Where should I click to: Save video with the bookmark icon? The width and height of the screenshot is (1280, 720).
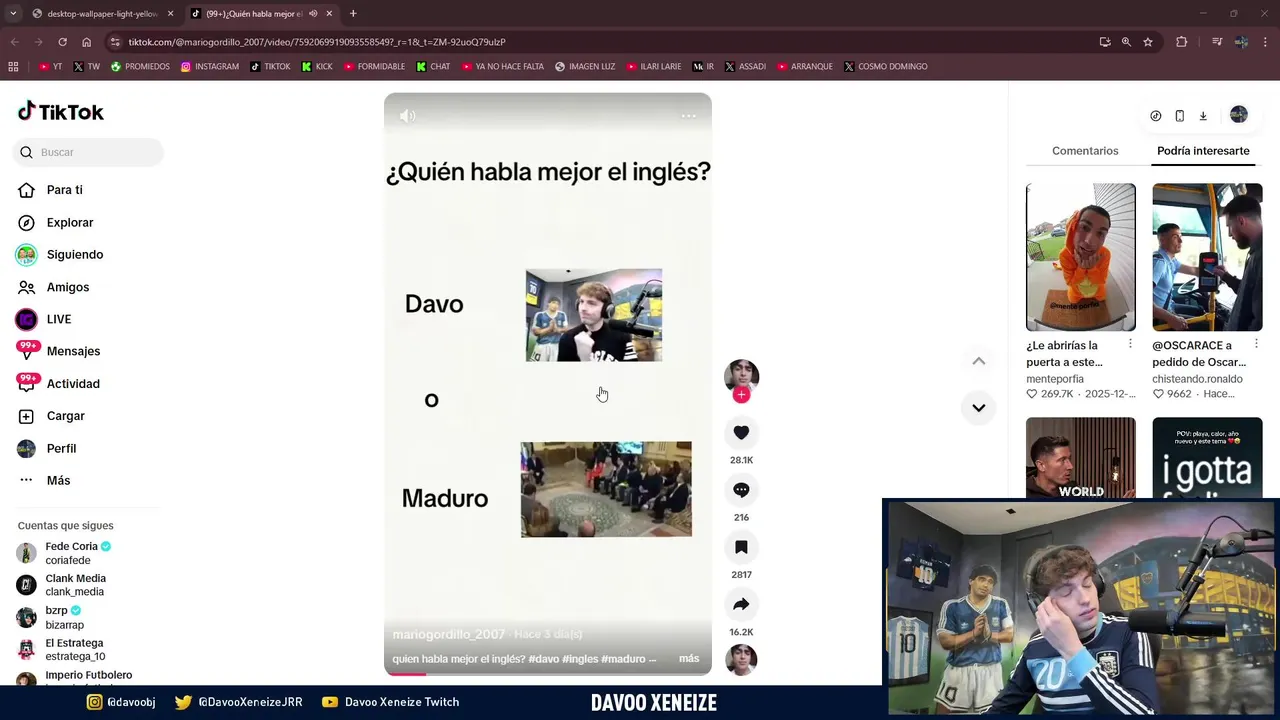coord(741,547)
